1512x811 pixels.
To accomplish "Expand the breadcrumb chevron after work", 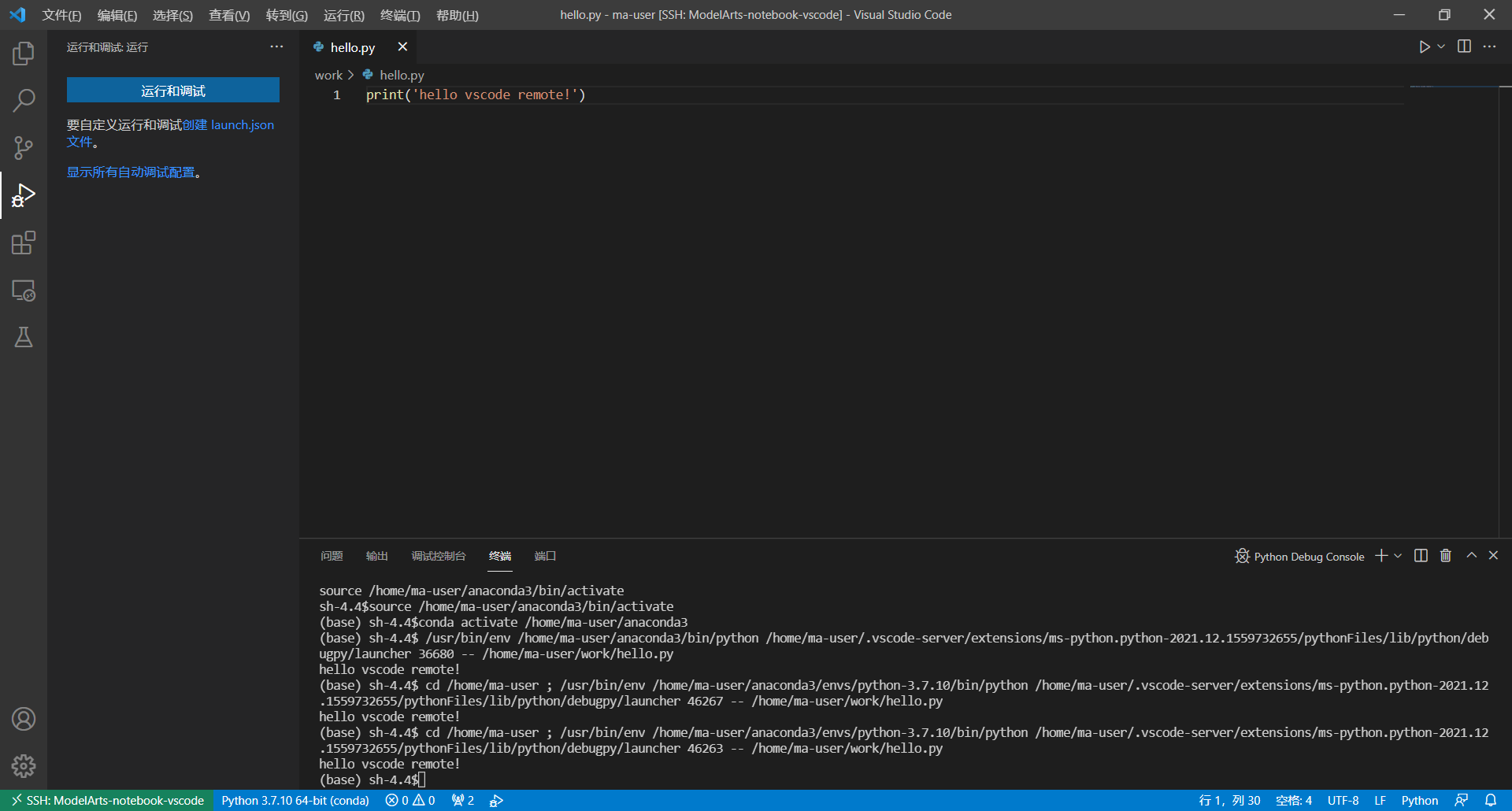I will coord(351,76).
